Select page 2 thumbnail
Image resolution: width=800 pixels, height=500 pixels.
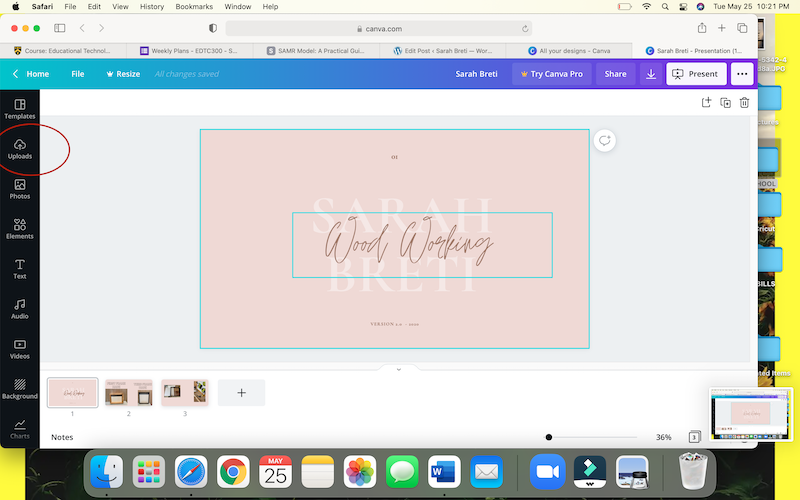click(x=129, y=392)
